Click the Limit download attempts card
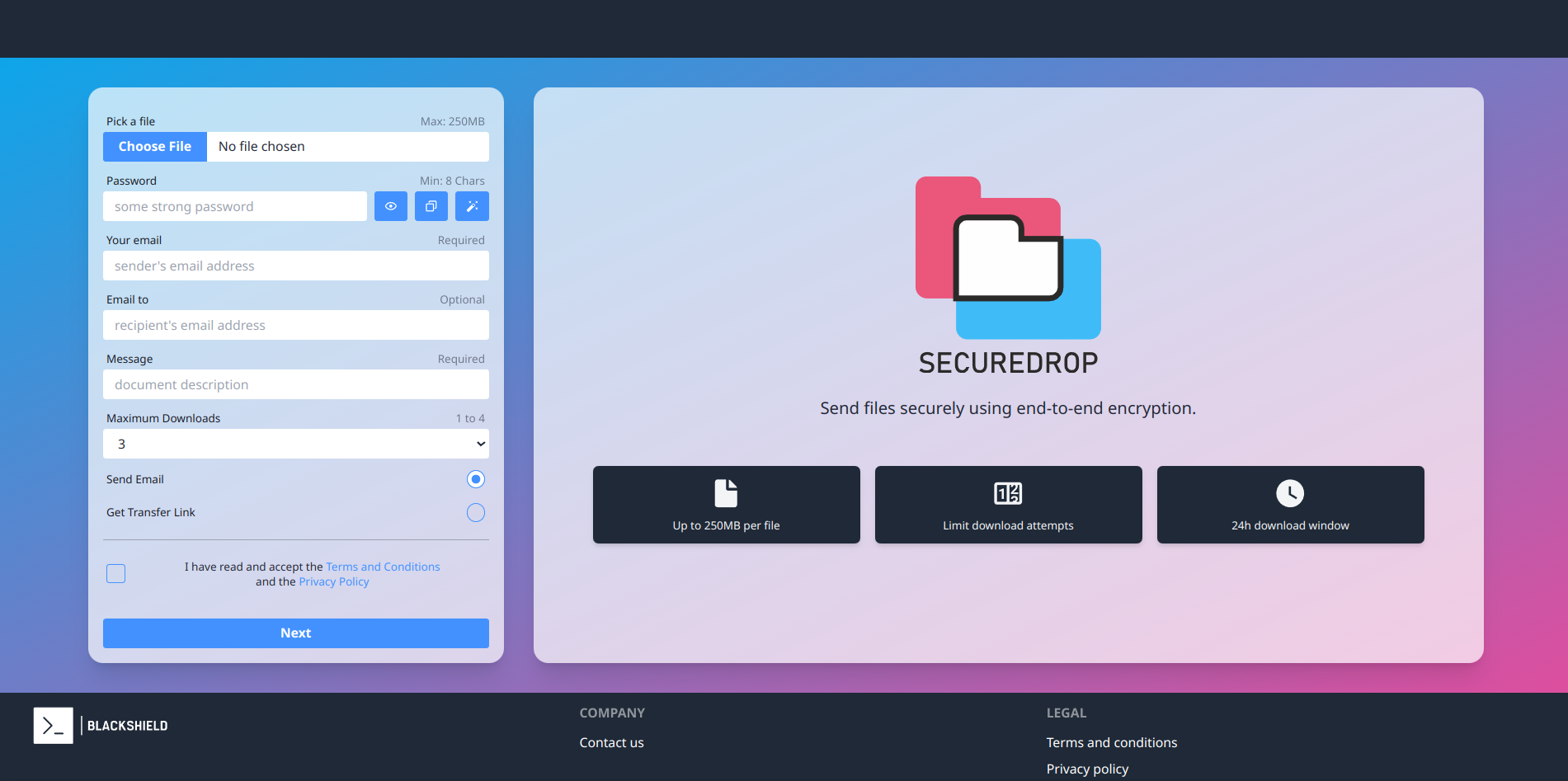The width and height of the screenshot is (1568, 781). click(x=1009, y=505)
